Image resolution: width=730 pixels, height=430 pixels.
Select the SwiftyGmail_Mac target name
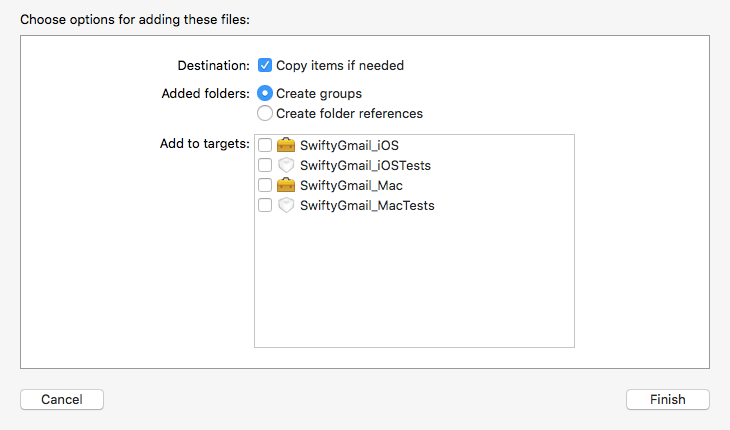(x=351, y=185)
